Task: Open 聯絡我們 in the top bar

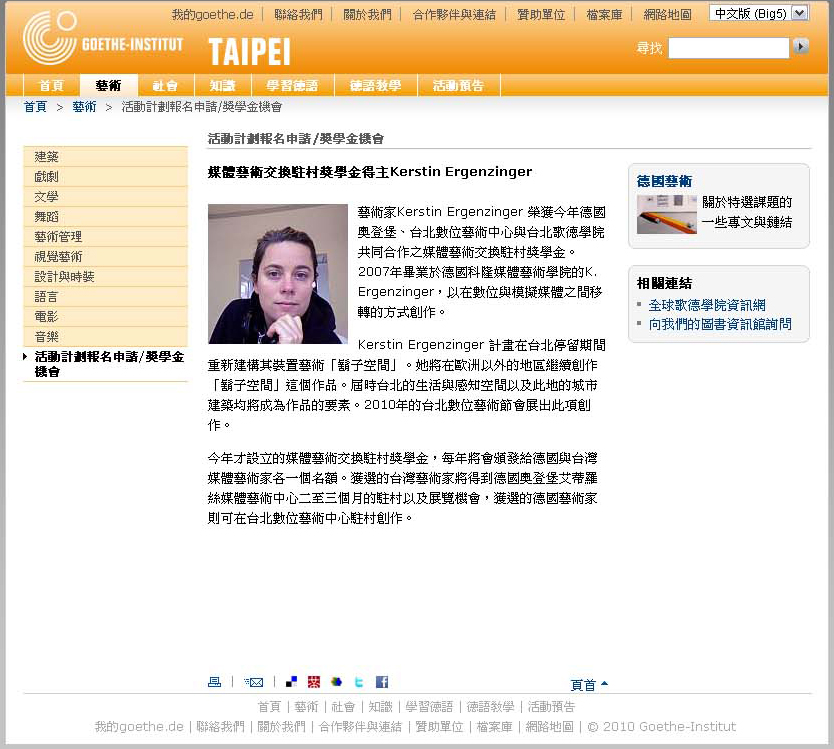Action: (x=298, y=14)
